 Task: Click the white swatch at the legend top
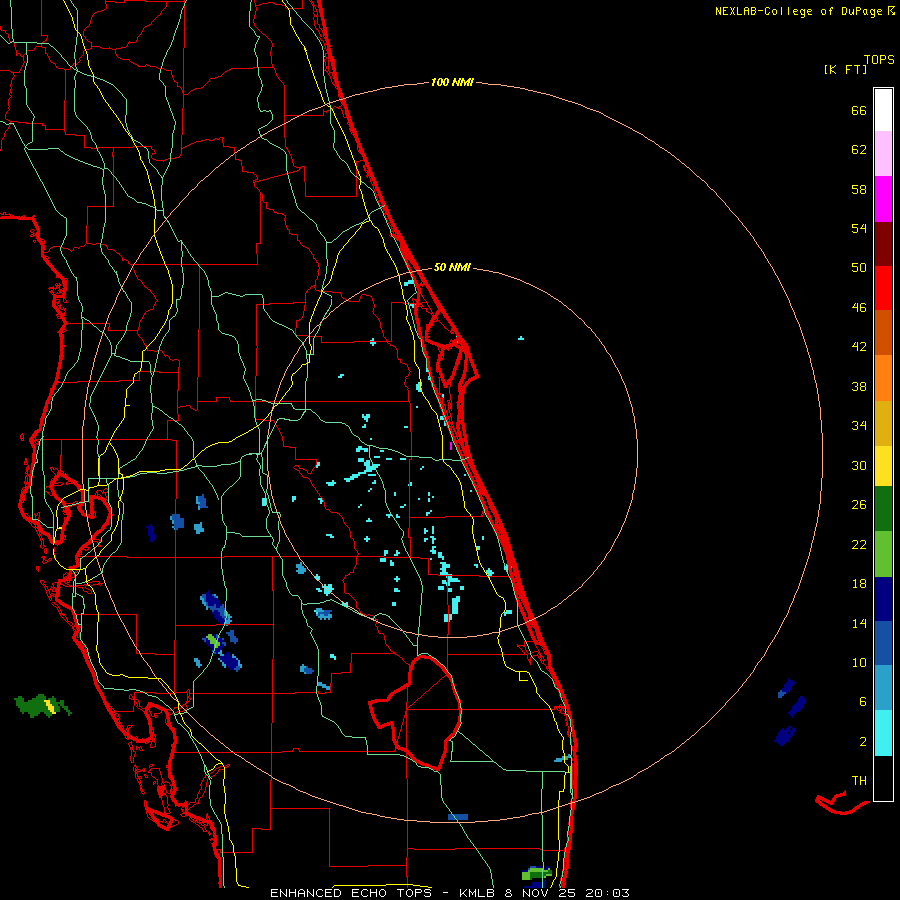[x=883, y=110]
